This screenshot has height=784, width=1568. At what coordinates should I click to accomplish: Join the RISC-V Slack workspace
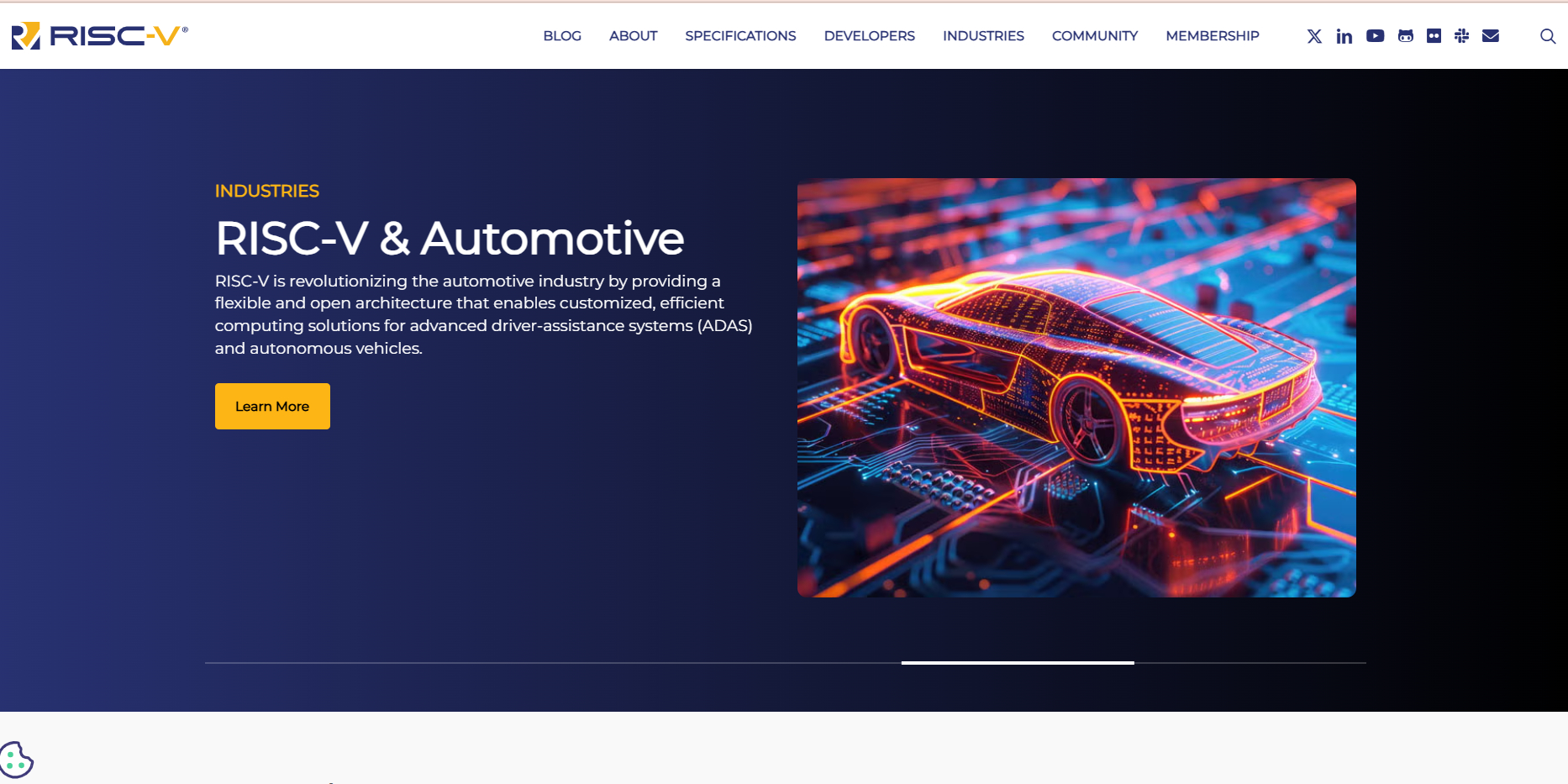click(x=1462, y=36)
